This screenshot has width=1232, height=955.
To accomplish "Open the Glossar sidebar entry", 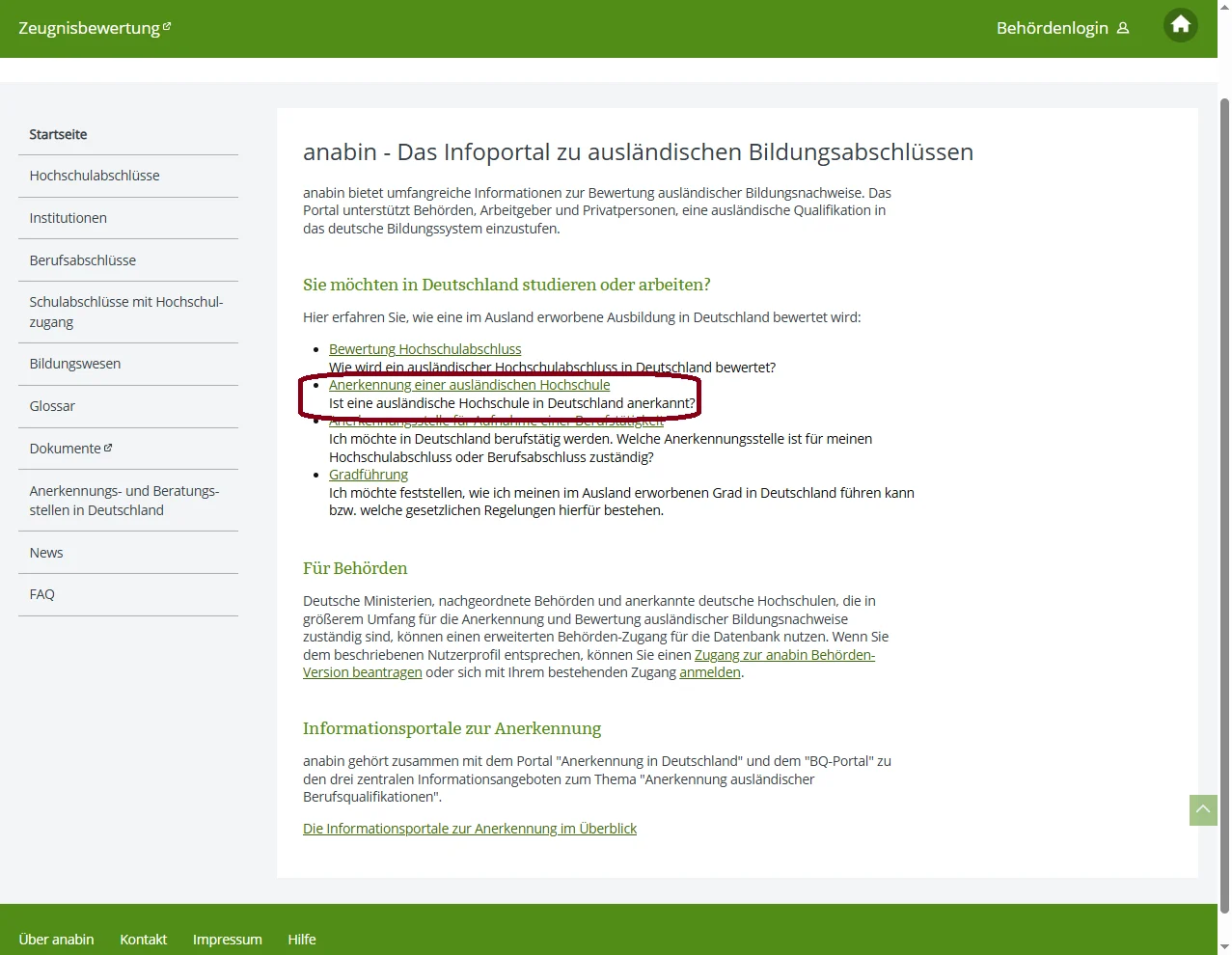I will (52, 406).
